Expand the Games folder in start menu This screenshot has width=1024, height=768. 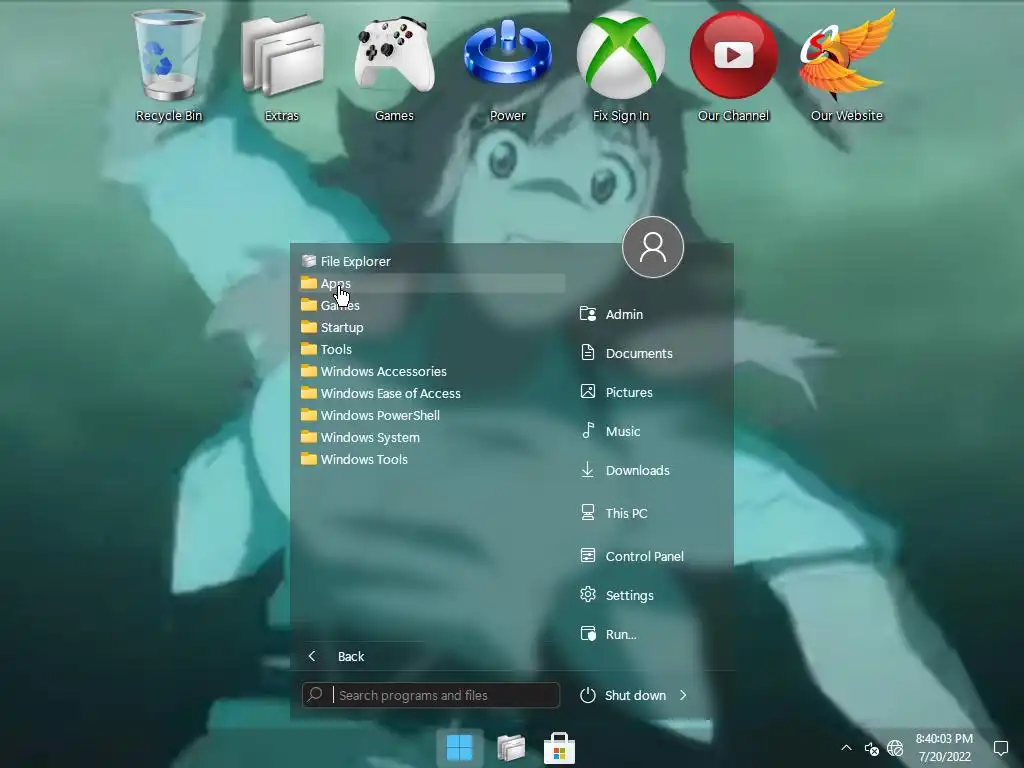coord(432,305)
